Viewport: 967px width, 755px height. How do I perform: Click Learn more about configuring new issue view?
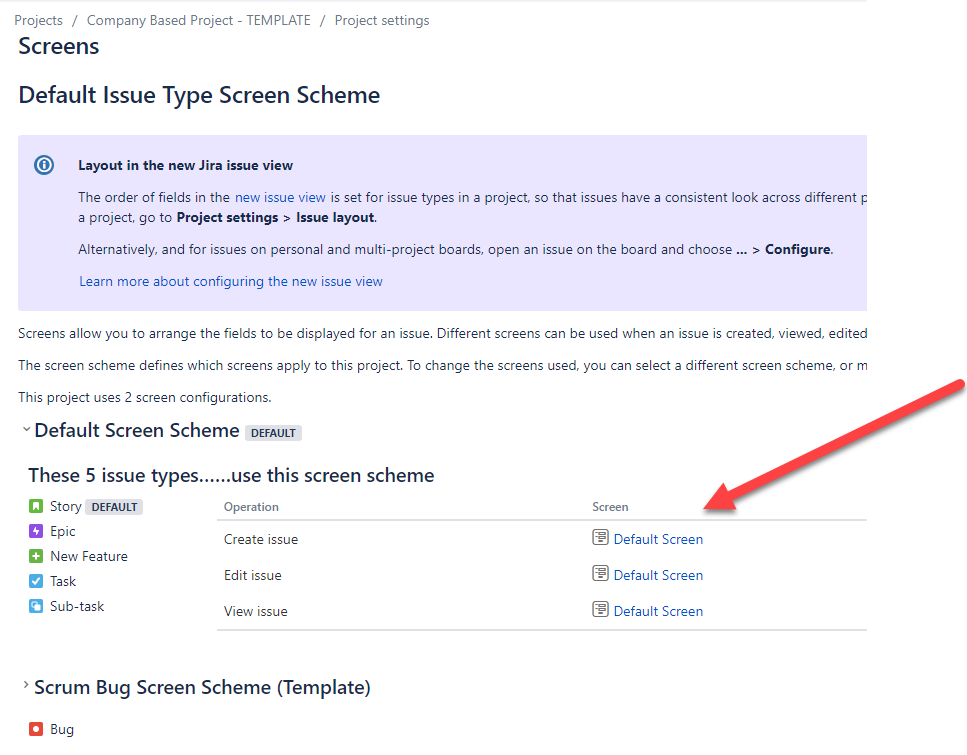coord(230,281)
